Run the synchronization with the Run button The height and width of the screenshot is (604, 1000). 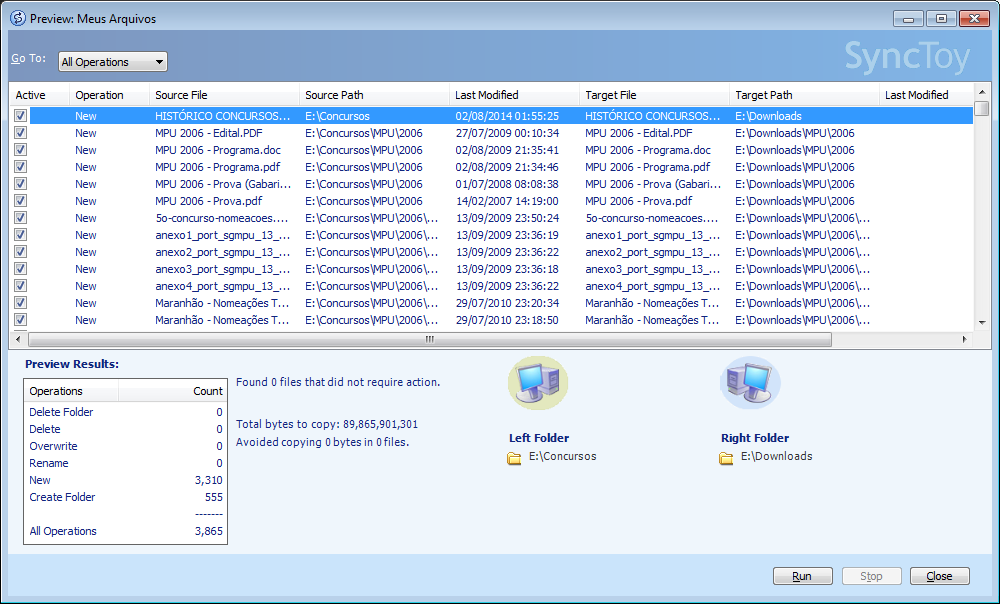[802, 576]
